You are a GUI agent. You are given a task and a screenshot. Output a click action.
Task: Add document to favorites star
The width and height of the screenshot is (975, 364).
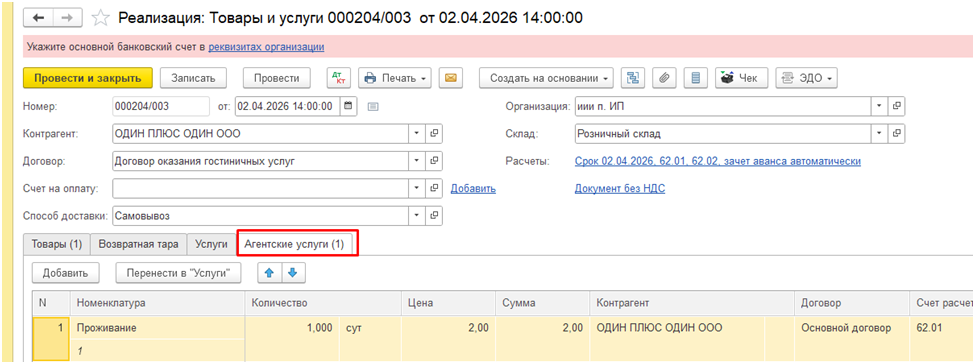[x=100, y=18]
